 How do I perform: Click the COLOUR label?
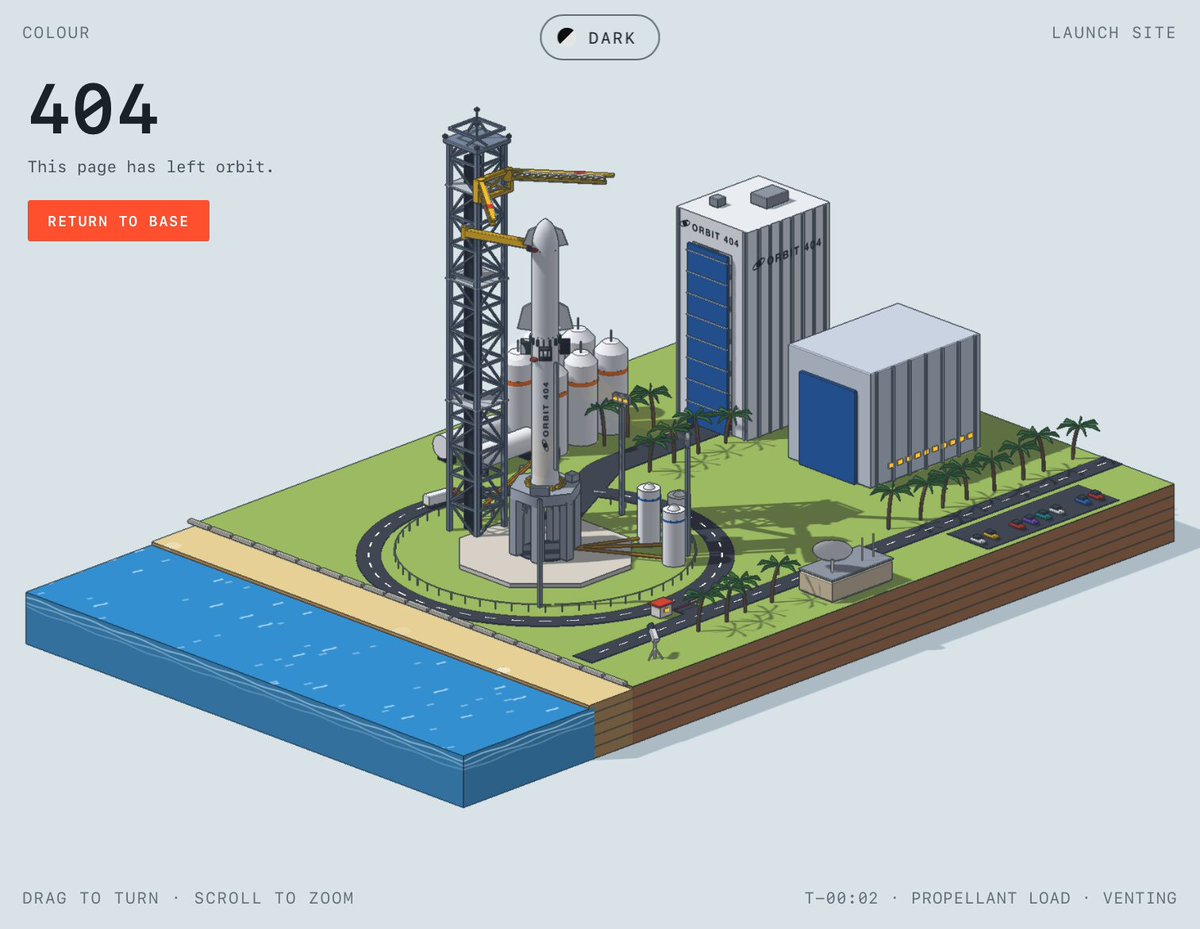[x=56, y=33]
